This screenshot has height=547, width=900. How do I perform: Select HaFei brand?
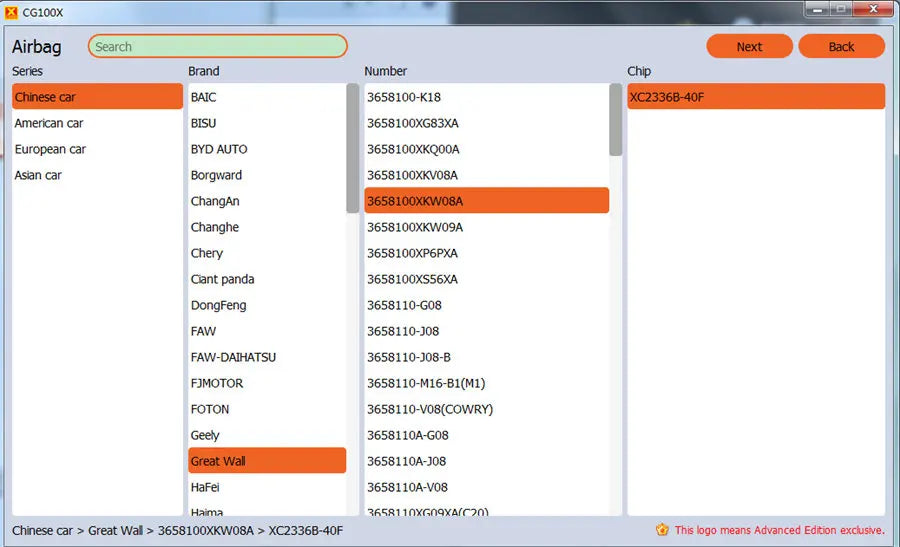(x=267, y=487)
